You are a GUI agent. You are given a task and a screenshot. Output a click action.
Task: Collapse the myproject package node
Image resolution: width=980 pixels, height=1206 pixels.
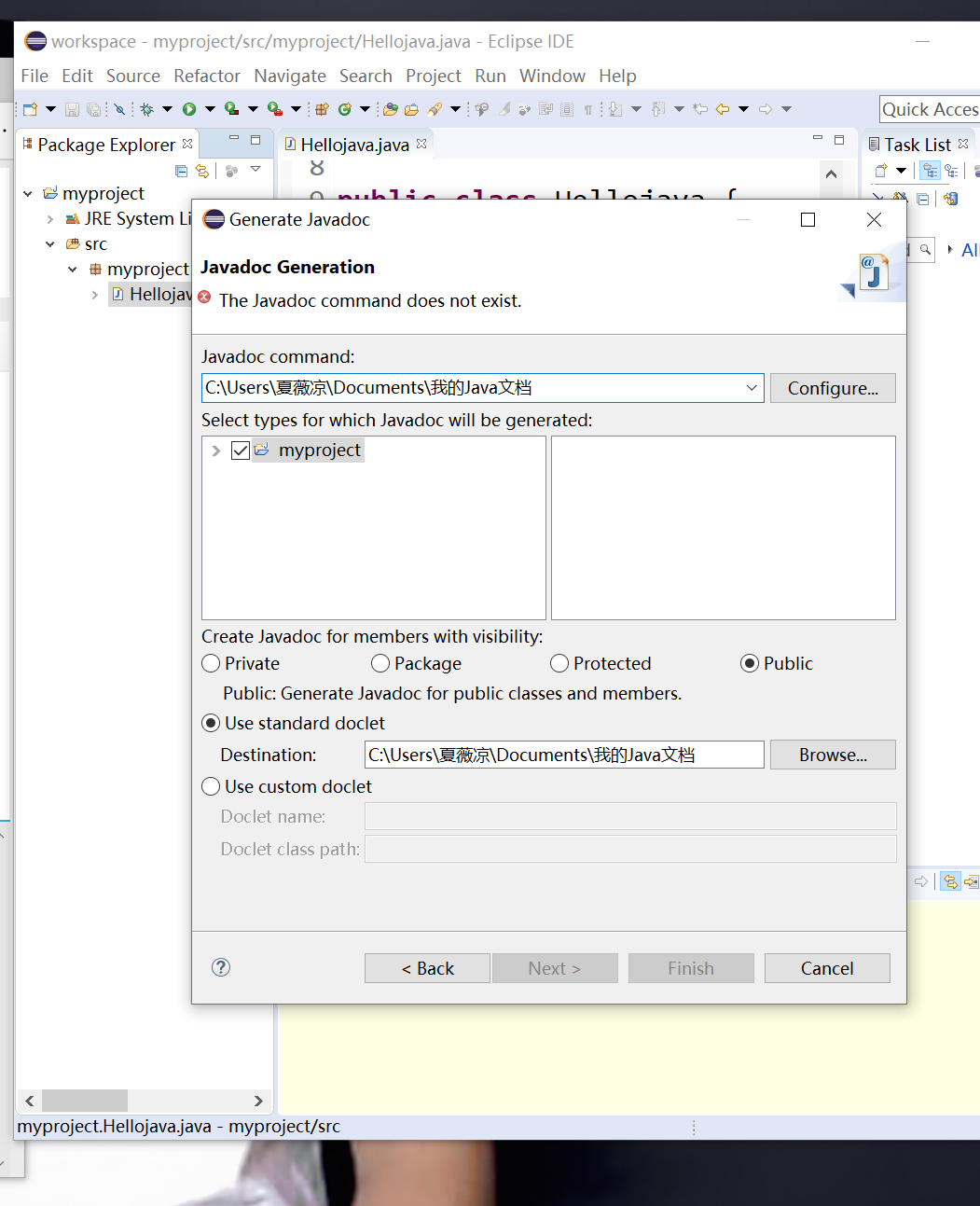(73, 270)
